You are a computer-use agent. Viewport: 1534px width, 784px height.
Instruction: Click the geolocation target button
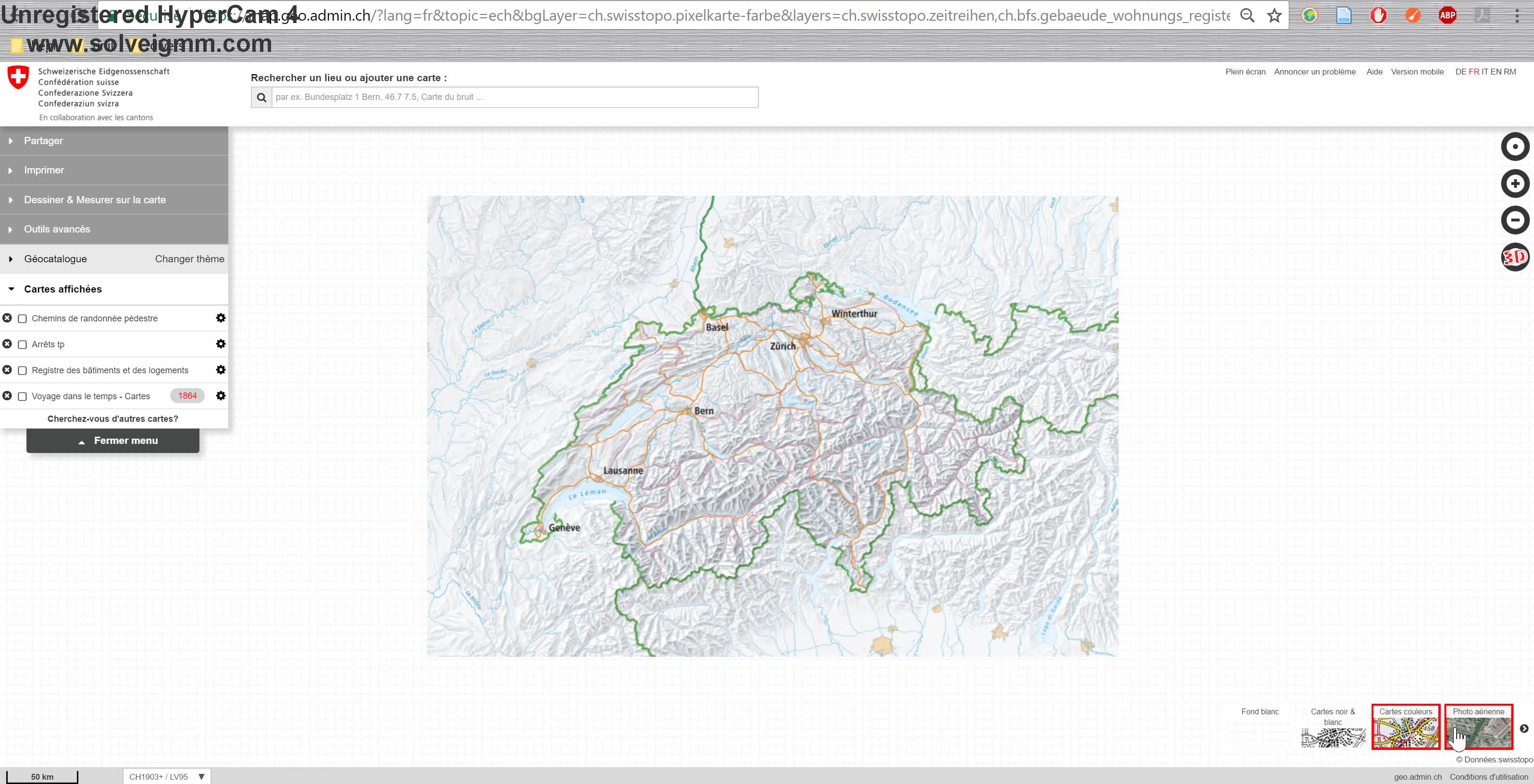[x=1514, y=147]
